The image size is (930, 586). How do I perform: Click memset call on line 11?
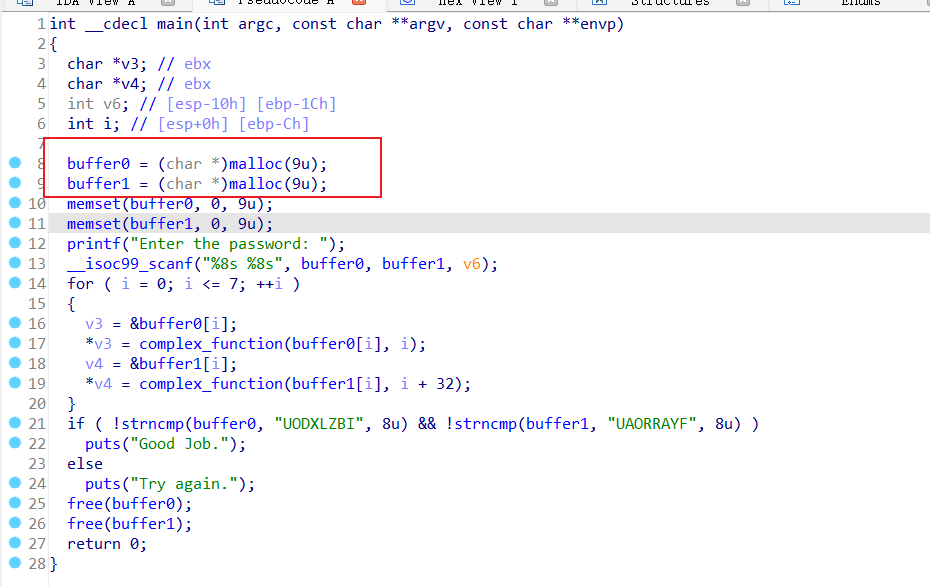click(94, 224)
